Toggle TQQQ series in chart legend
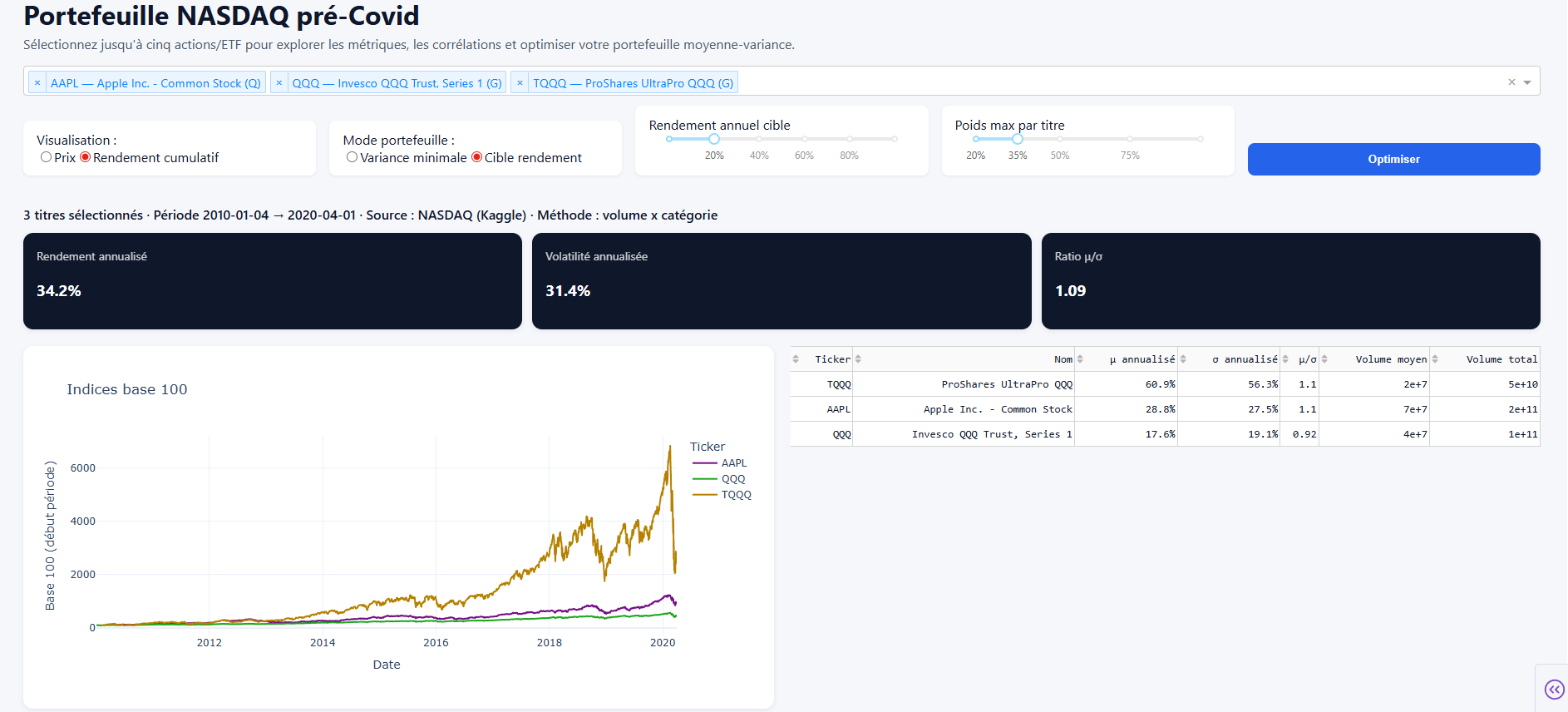1568x712 pixels. pos(735,495)
